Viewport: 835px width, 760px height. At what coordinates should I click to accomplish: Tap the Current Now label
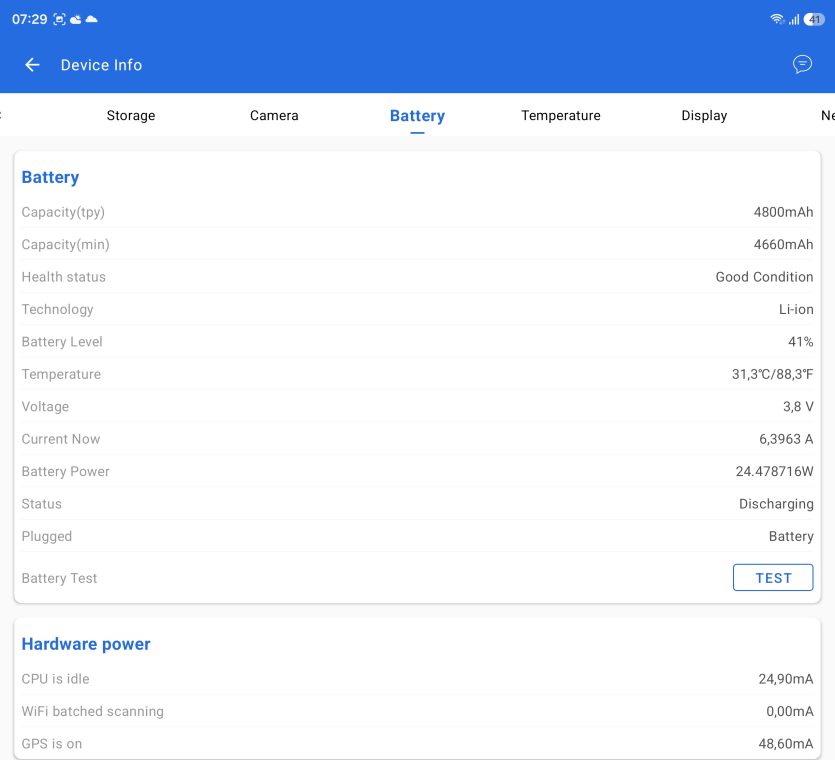click(61, 439)
